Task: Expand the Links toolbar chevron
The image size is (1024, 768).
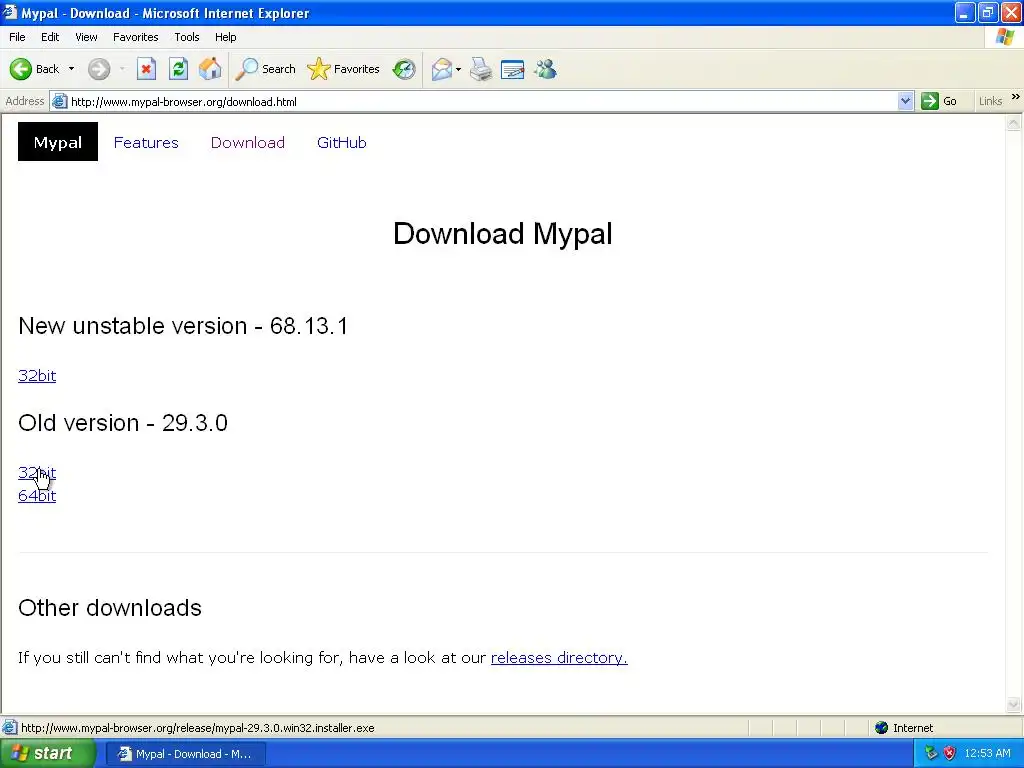Action: (x=1016, y=97)
